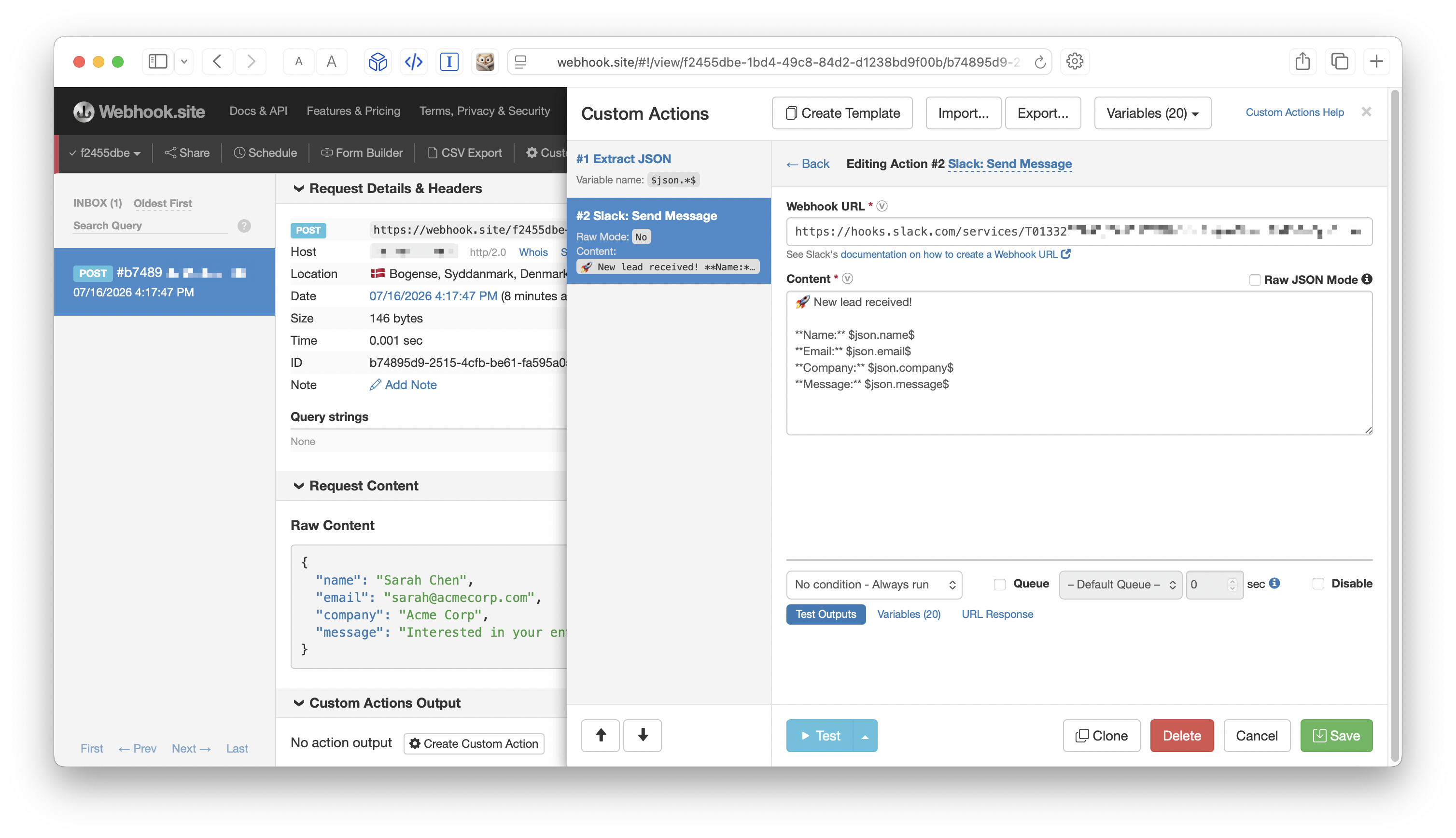Image resolution: width=1456 pixels, height=838 pixels.
Task: Move action up with the up arrow
Action: coord(600,735)
